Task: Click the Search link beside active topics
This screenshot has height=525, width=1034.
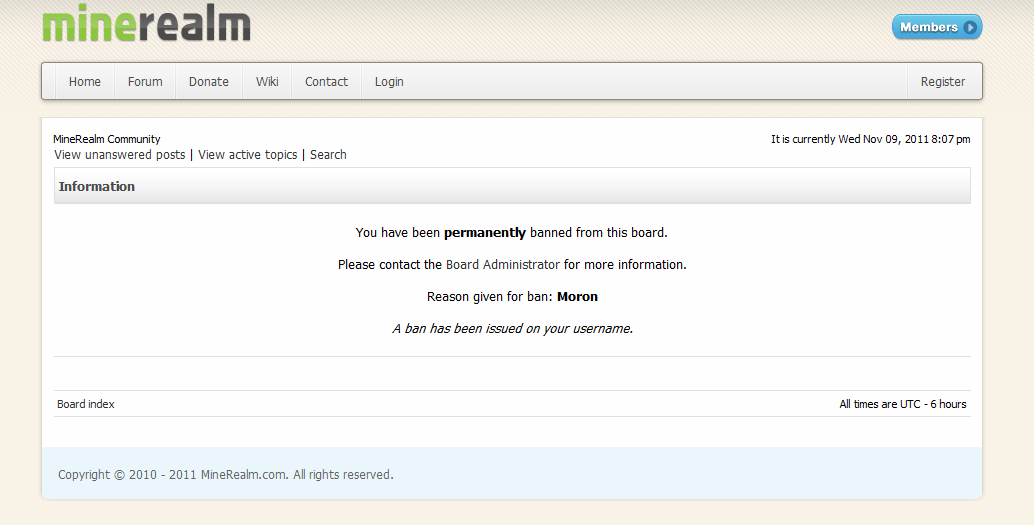Action: (328, 155)
